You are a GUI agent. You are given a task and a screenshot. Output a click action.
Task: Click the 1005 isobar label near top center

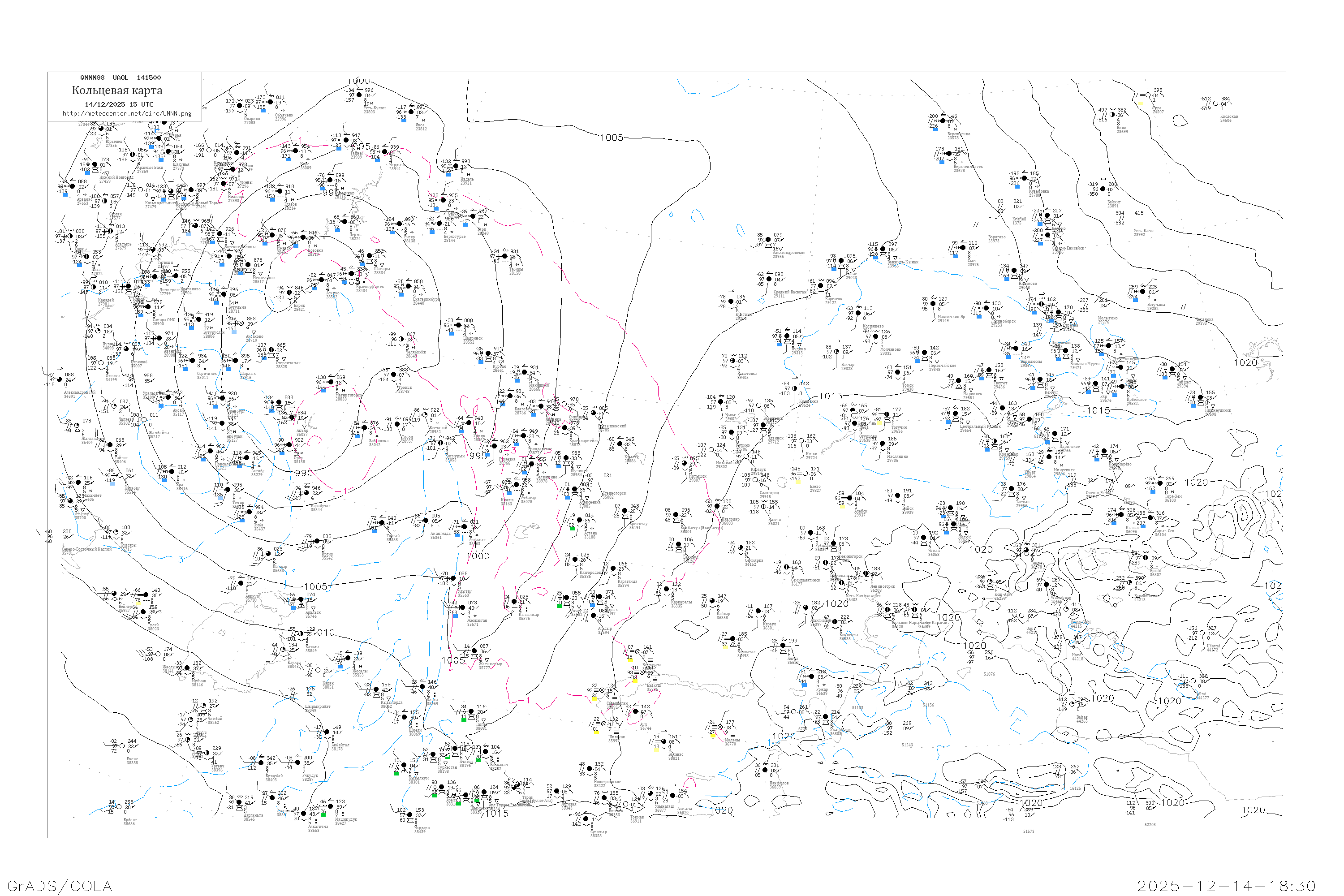(x=611, y=138)
